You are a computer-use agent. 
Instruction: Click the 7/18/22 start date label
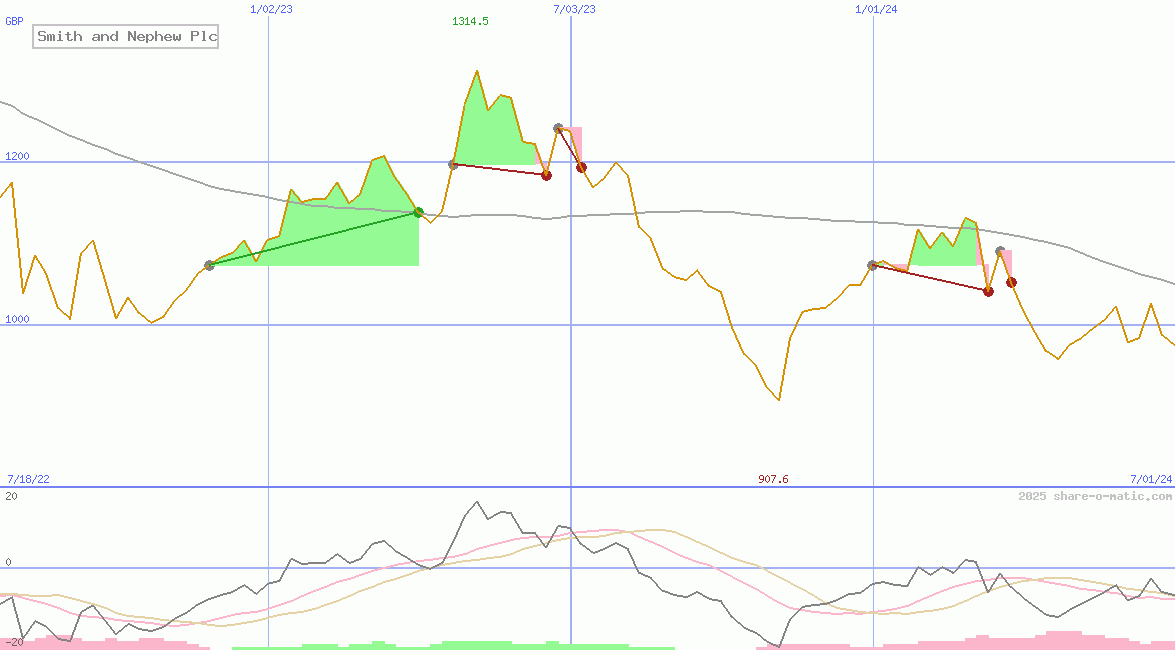tap(28, 479)
